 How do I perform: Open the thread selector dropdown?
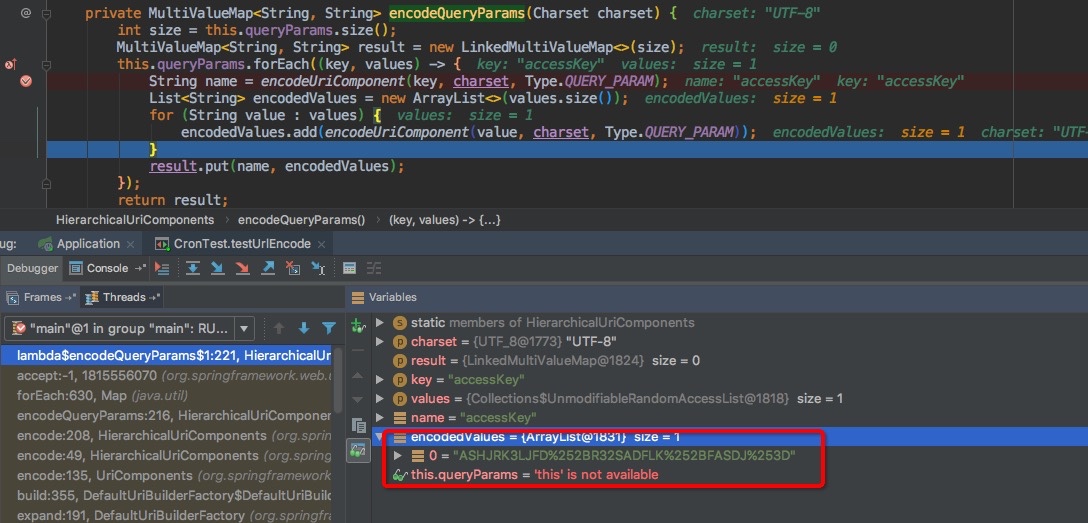pos(245,328)
